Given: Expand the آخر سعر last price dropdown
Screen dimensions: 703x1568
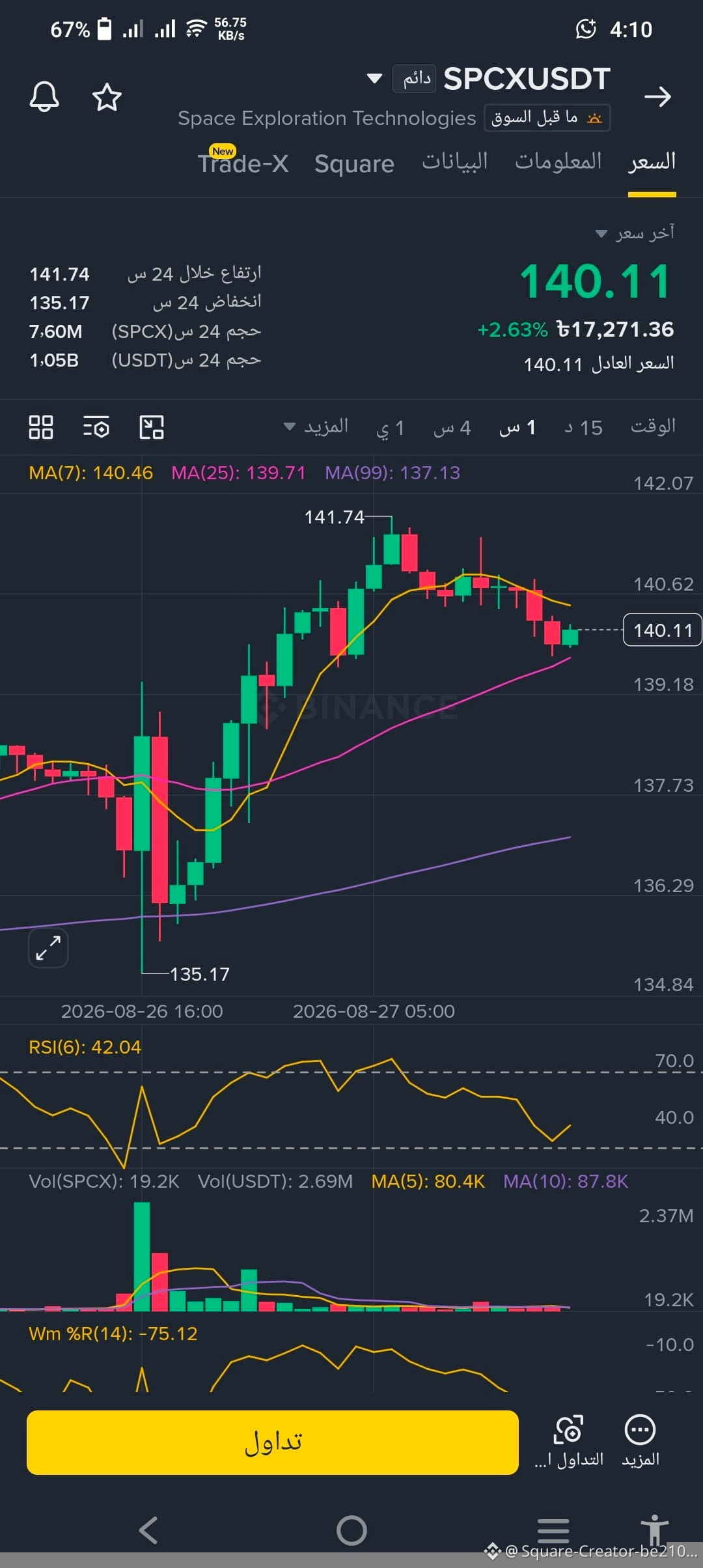Looking at the screenshot, I should 635,233.
